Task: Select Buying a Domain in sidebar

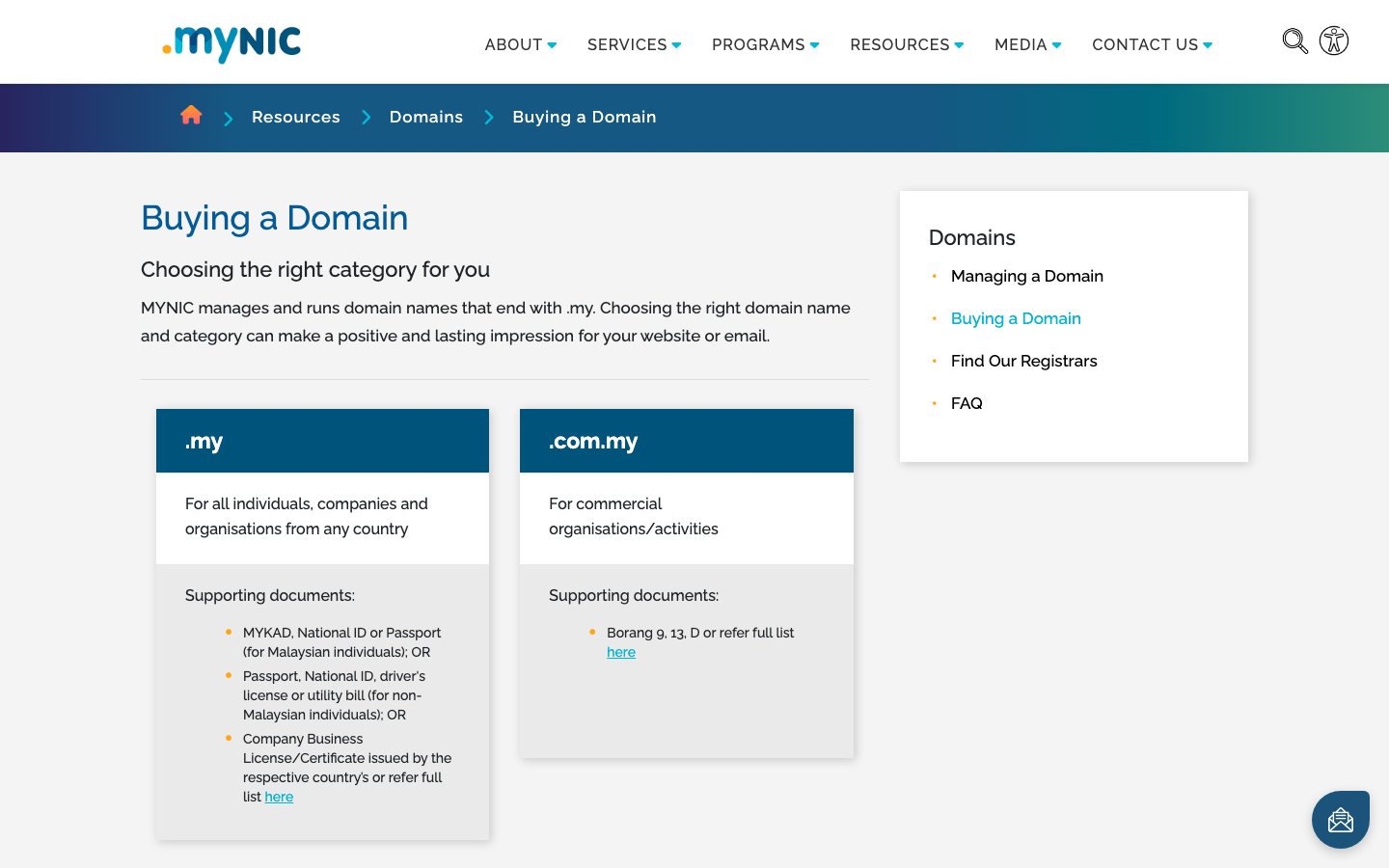Action: point(1016,318)
